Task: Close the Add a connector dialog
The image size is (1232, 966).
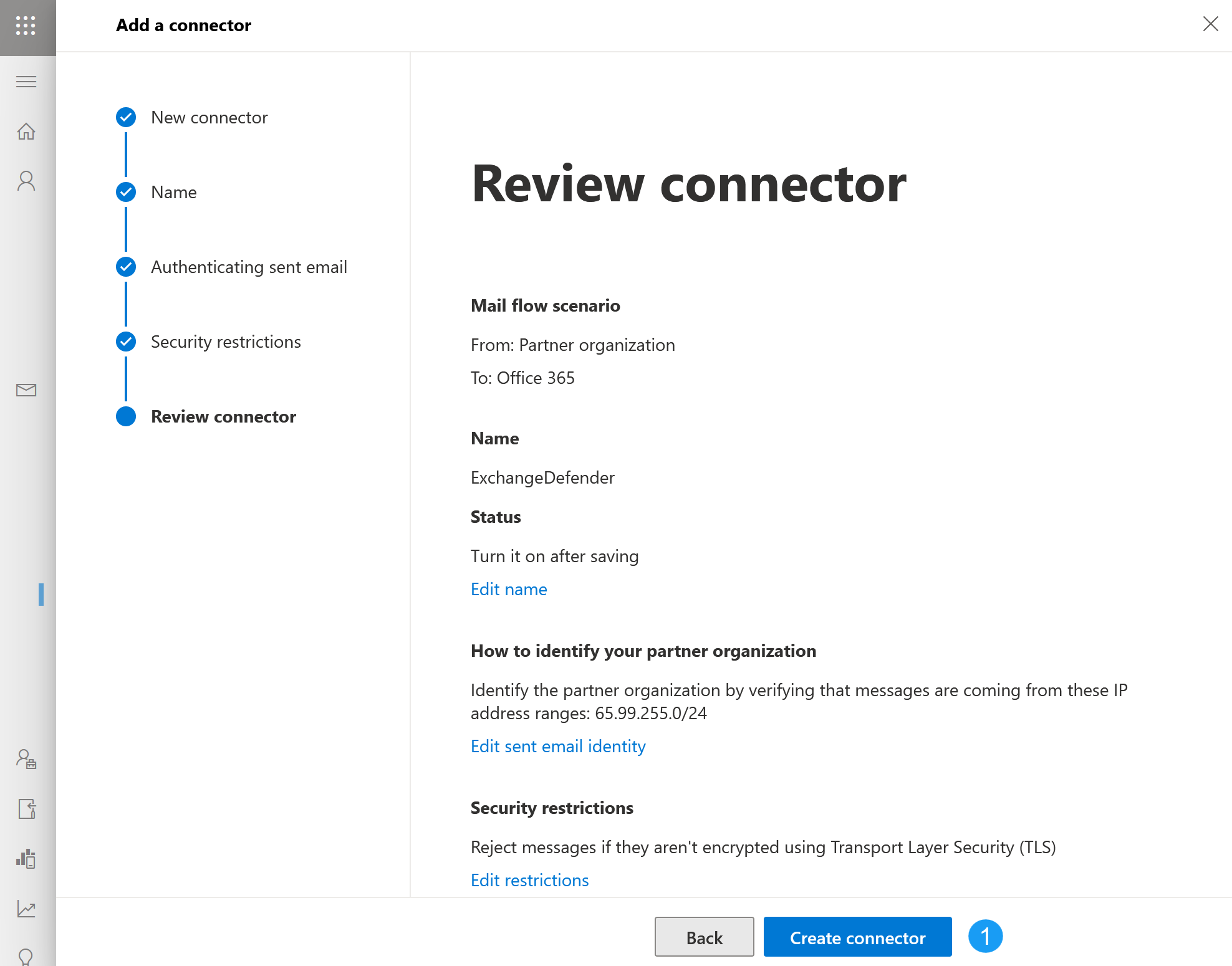Action: coord(1210,24)
